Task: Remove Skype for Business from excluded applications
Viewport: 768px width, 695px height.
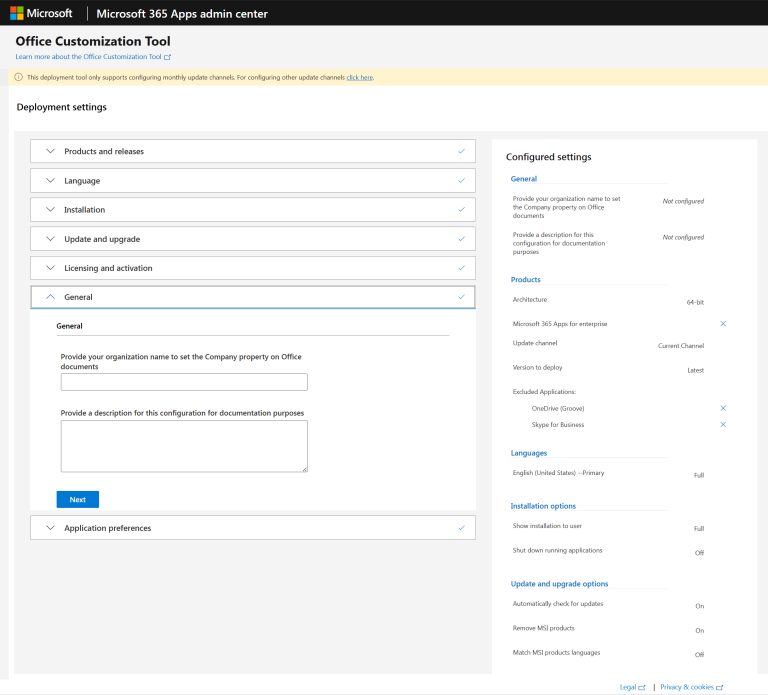Action: point(723,425)
